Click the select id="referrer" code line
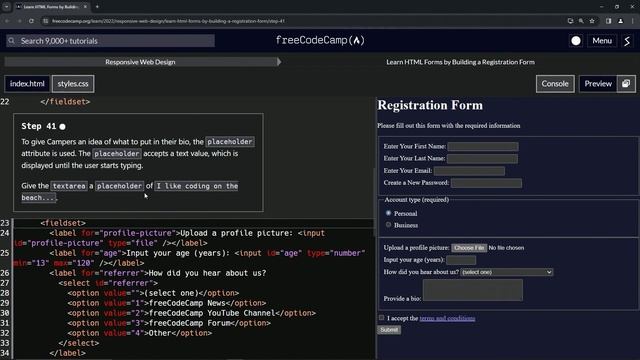 point(108,283)
